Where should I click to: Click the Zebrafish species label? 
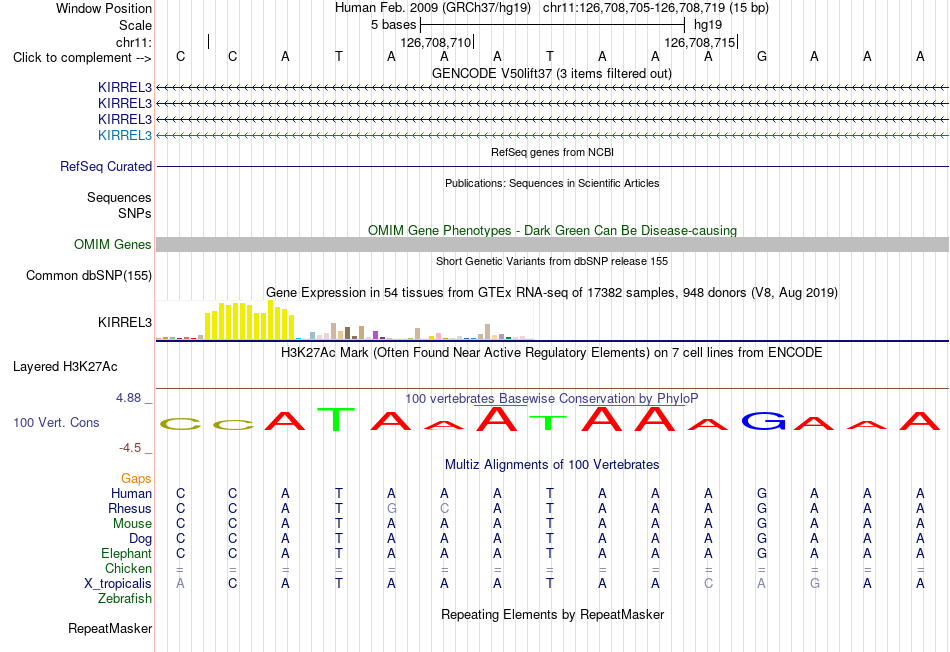pyautogui.click(x=125, y=599)
